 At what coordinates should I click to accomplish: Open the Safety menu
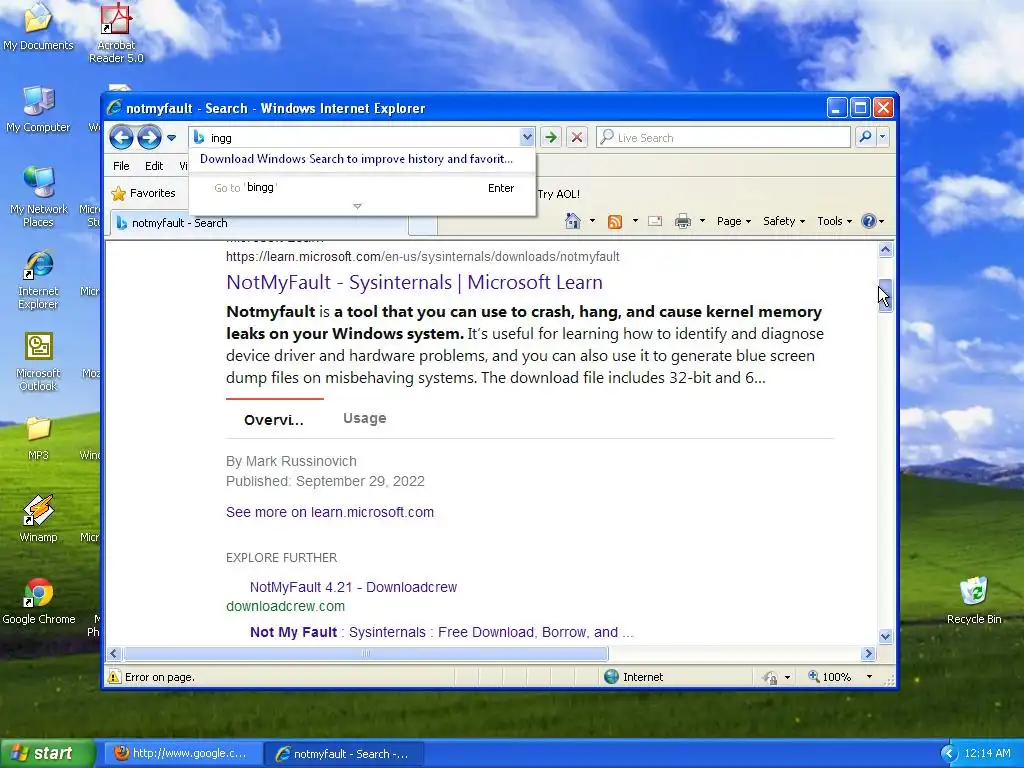click(x=784, y=221)
